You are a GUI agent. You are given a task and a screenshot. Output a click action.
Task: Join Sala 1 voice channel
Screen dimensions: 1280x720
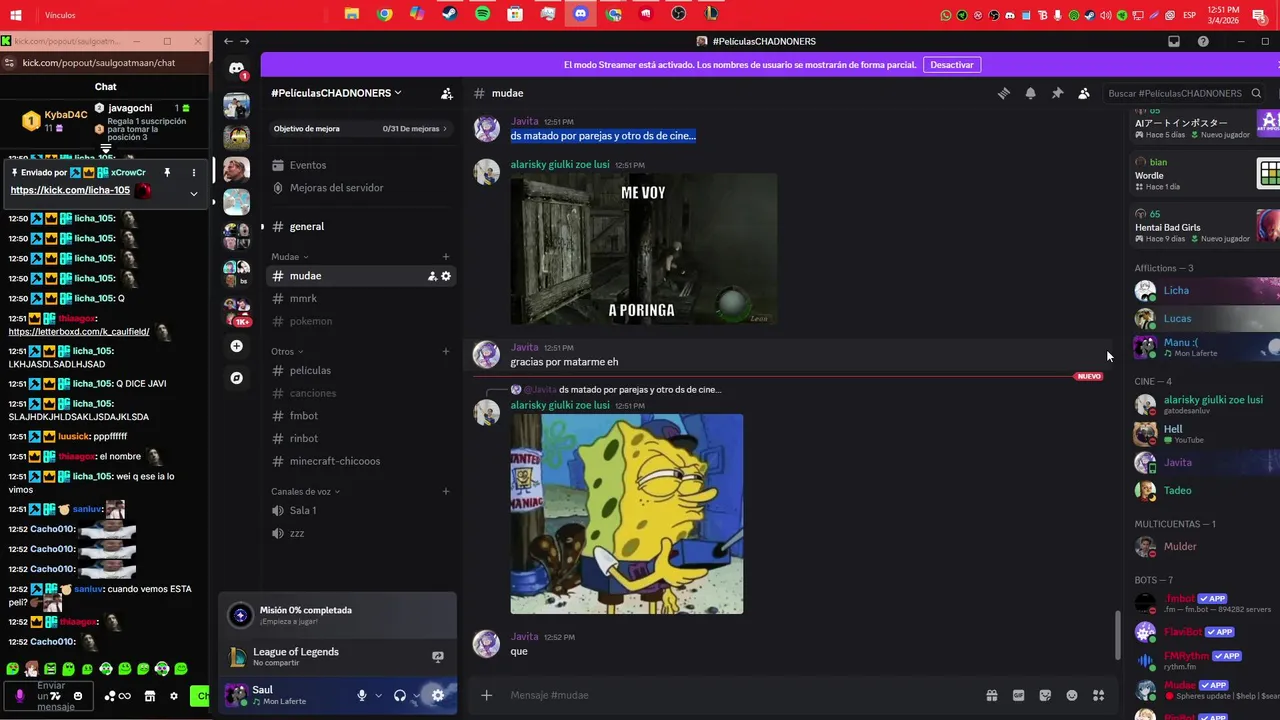360,511
